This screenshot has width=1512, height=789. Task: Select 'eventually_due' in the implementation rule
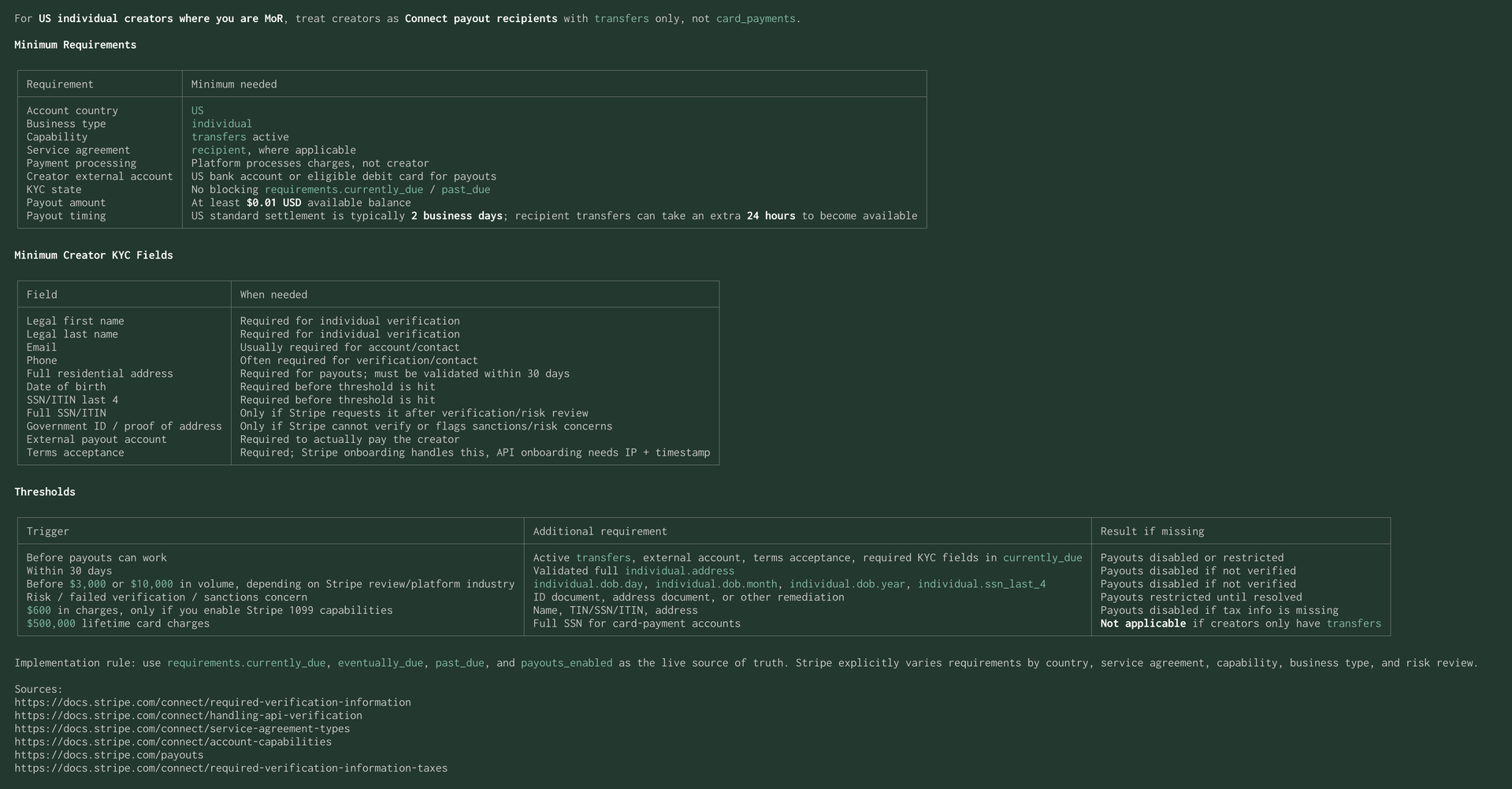point(381,663)
